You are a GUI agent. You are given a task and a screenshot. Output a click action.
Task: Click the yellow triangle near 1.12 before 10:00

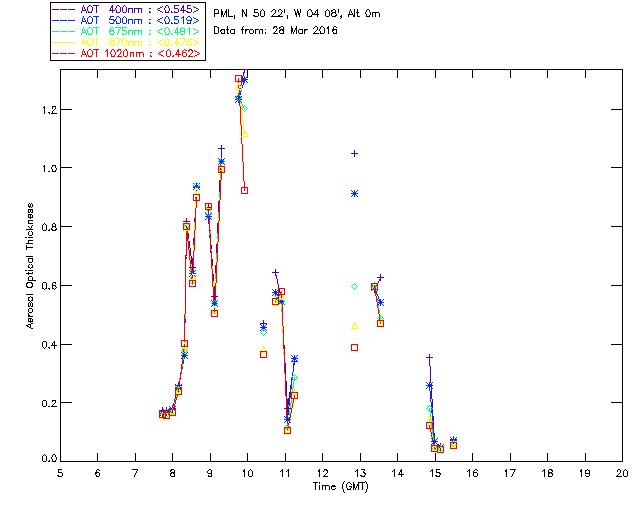(244, 133)
